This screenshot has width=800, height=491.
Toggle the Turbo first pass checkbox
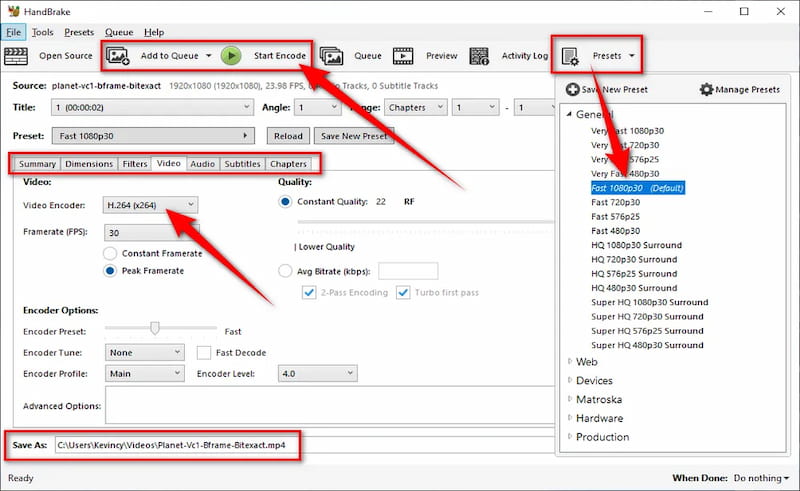click(x=403, y=292)
